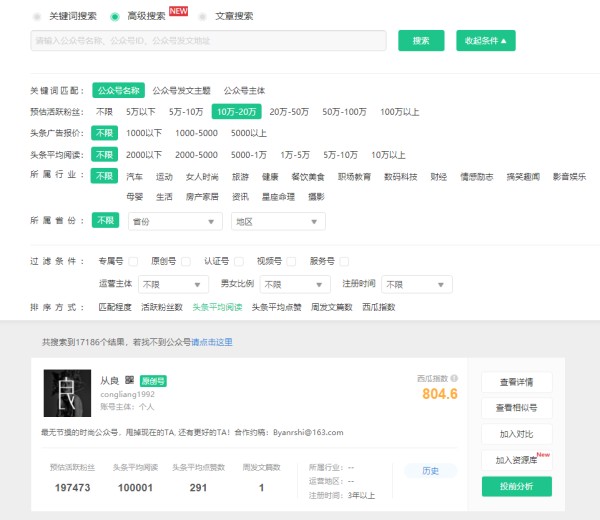This screenshot has height=520, width=600.
Task: Collapse filters with 收起条件 button
Action: coord(486,41)
